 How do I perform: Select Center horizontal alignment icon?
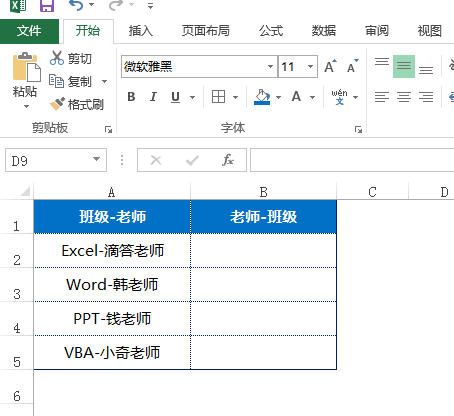click(404, 97)
